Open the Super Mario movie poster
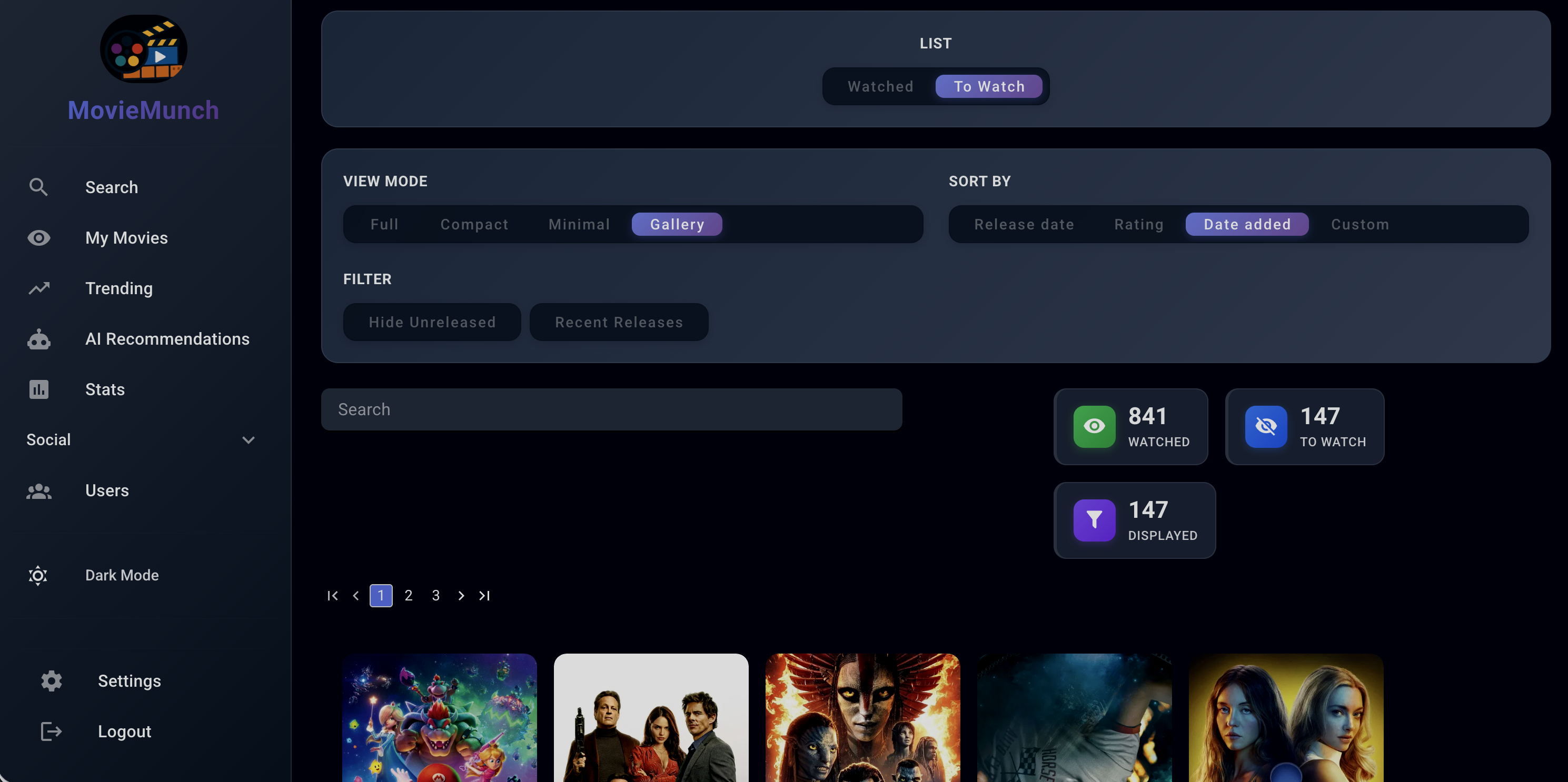The image size is (1568, 782). point(440,718)
